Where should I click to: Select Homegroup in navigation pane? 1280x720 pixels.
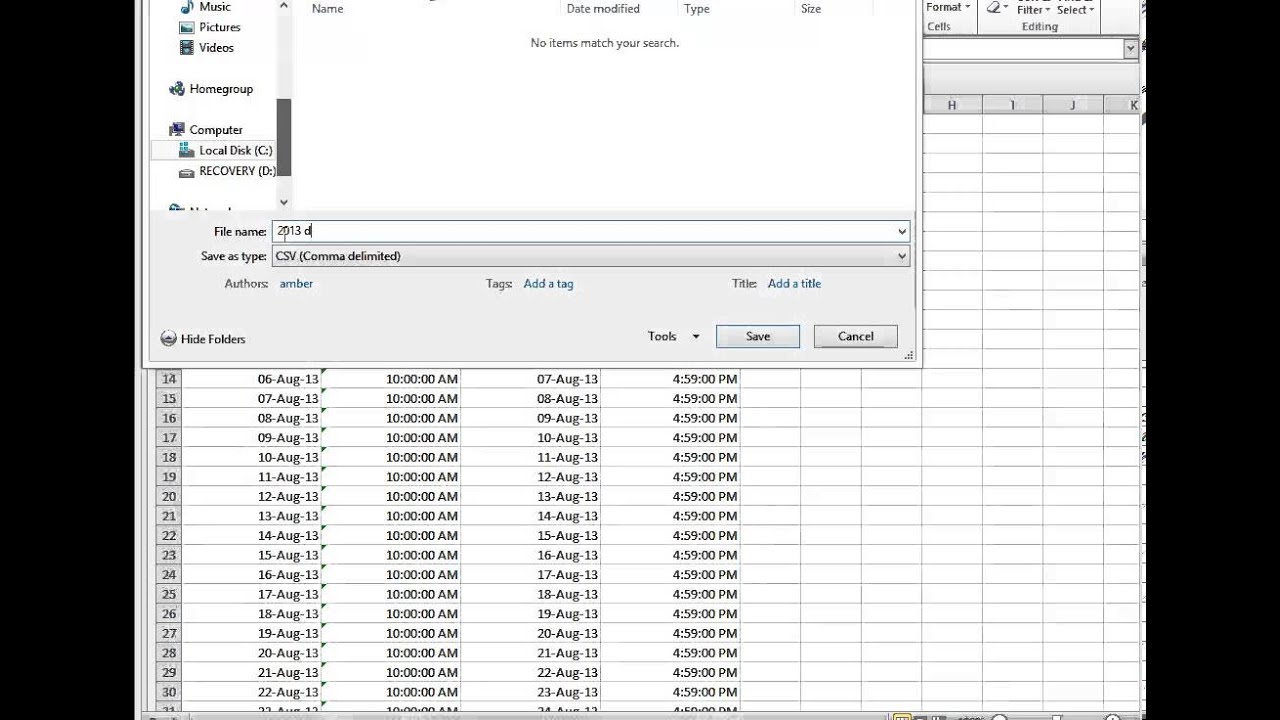220,89
